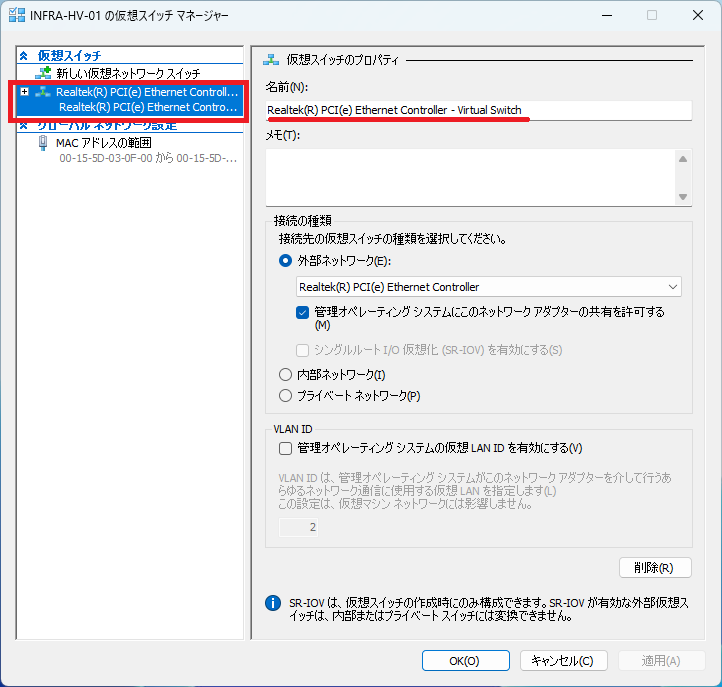Minimize the Virtual Switch Manager window
This screenshot has width=722, height=687.
pyautogui.click(x=607, y=15)
